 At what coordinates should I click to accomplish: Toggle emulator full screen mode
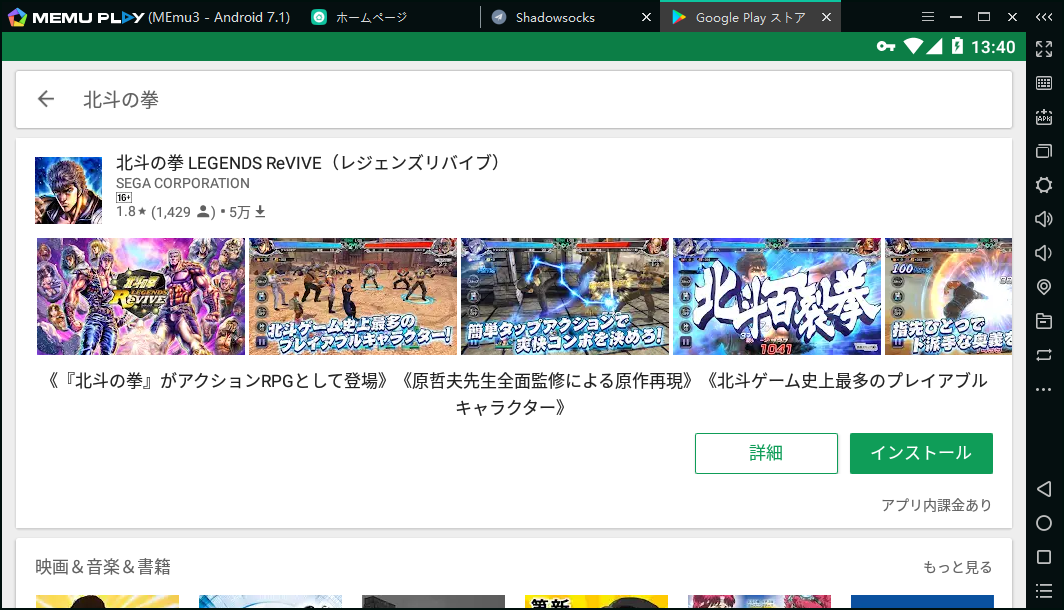click(1044, 48)
